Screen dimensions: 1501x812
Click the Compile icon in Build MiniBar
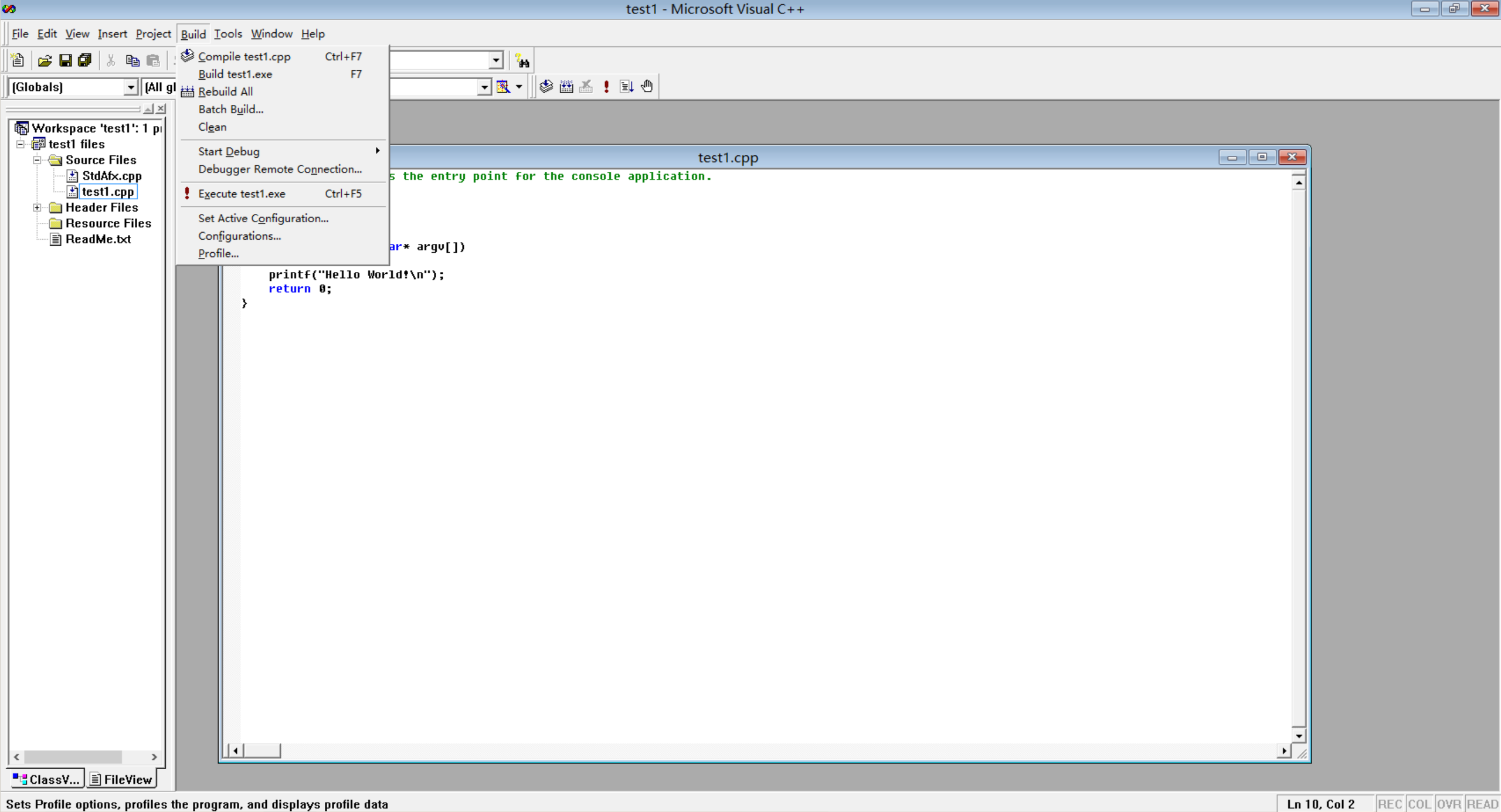point(546,87)
